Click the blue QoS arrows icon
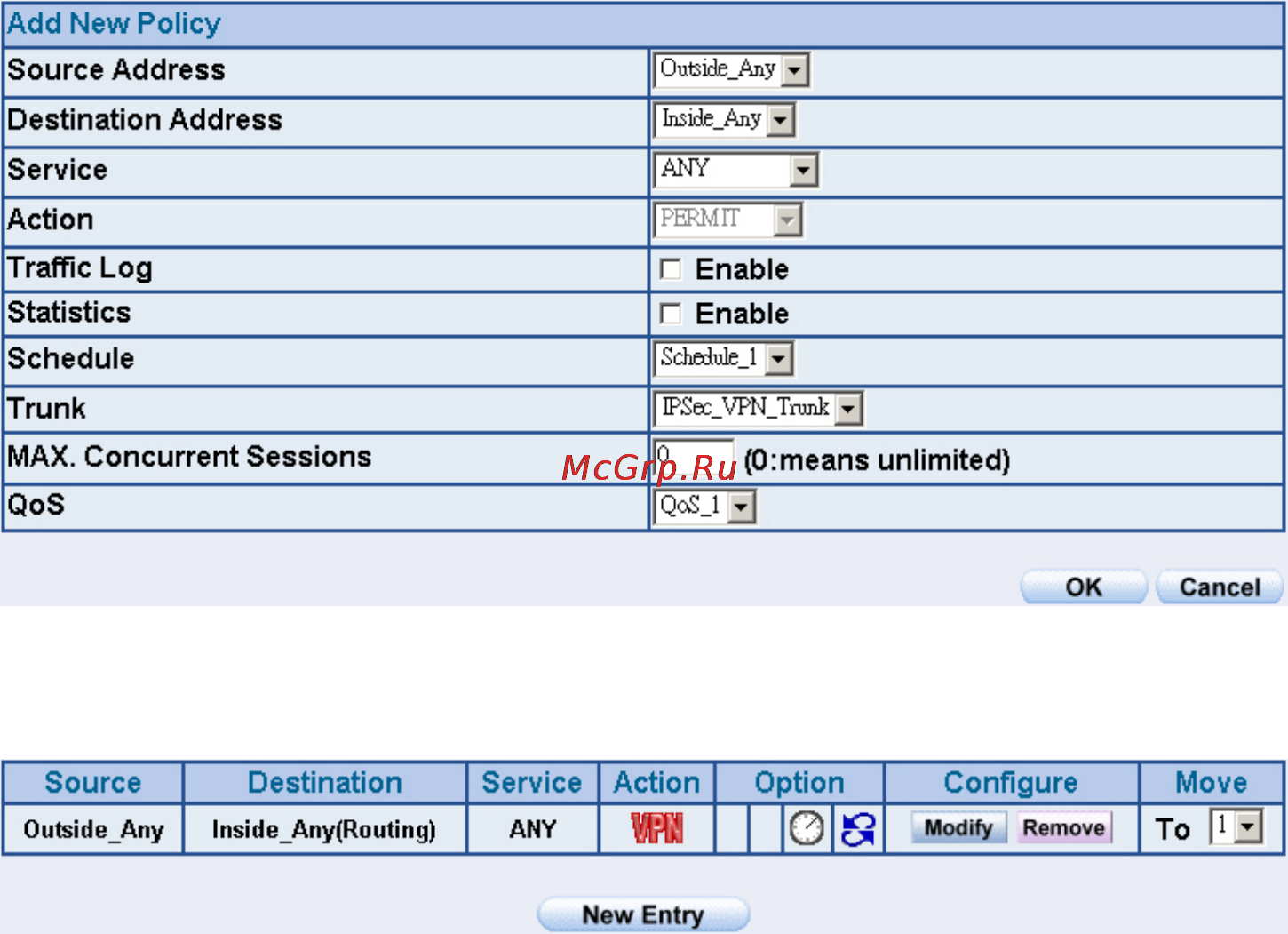The width and height of the screenshot is (1288, 934). [857, 829]
